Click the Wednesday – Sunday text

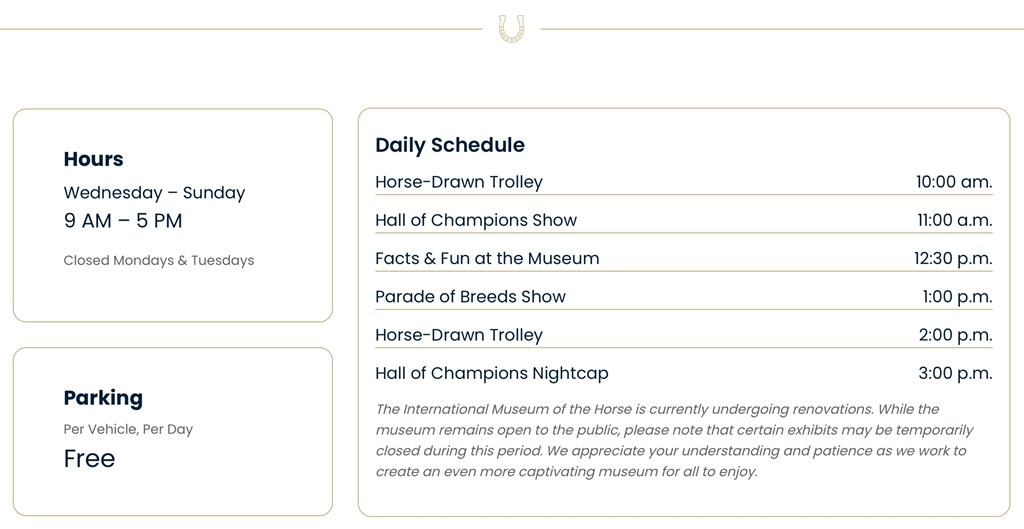(154, 193)
